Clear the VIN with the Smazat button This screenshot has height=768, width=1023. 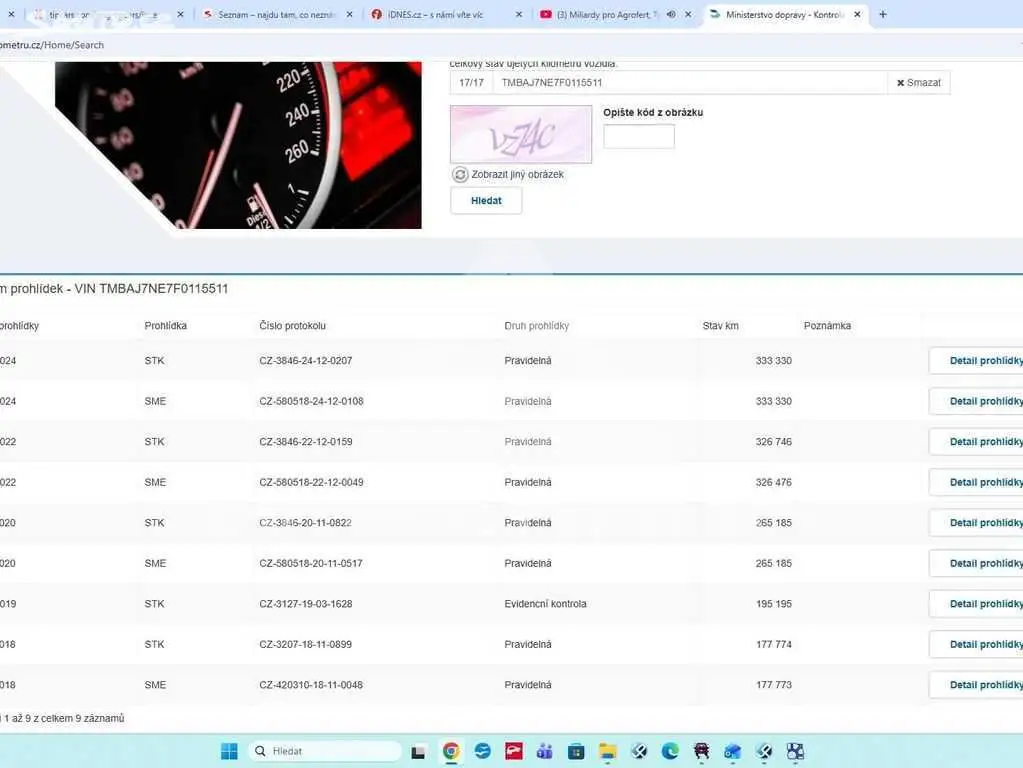(919, 83)
